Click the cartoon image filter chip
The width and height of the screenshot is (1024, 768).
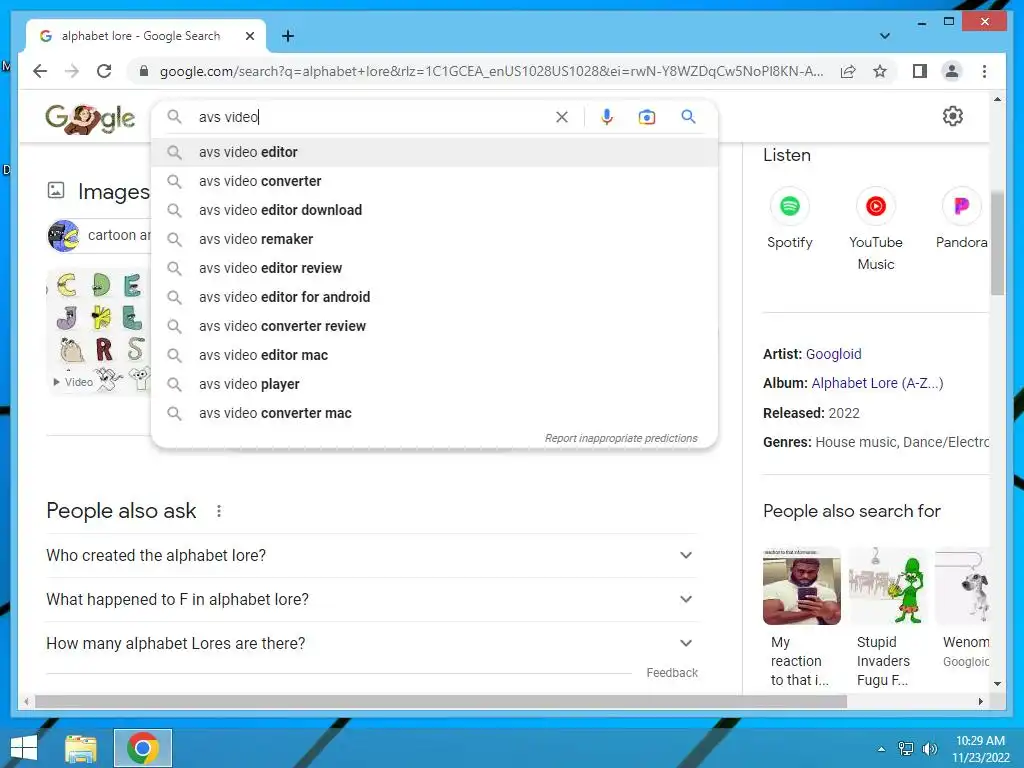pos(99,235)
